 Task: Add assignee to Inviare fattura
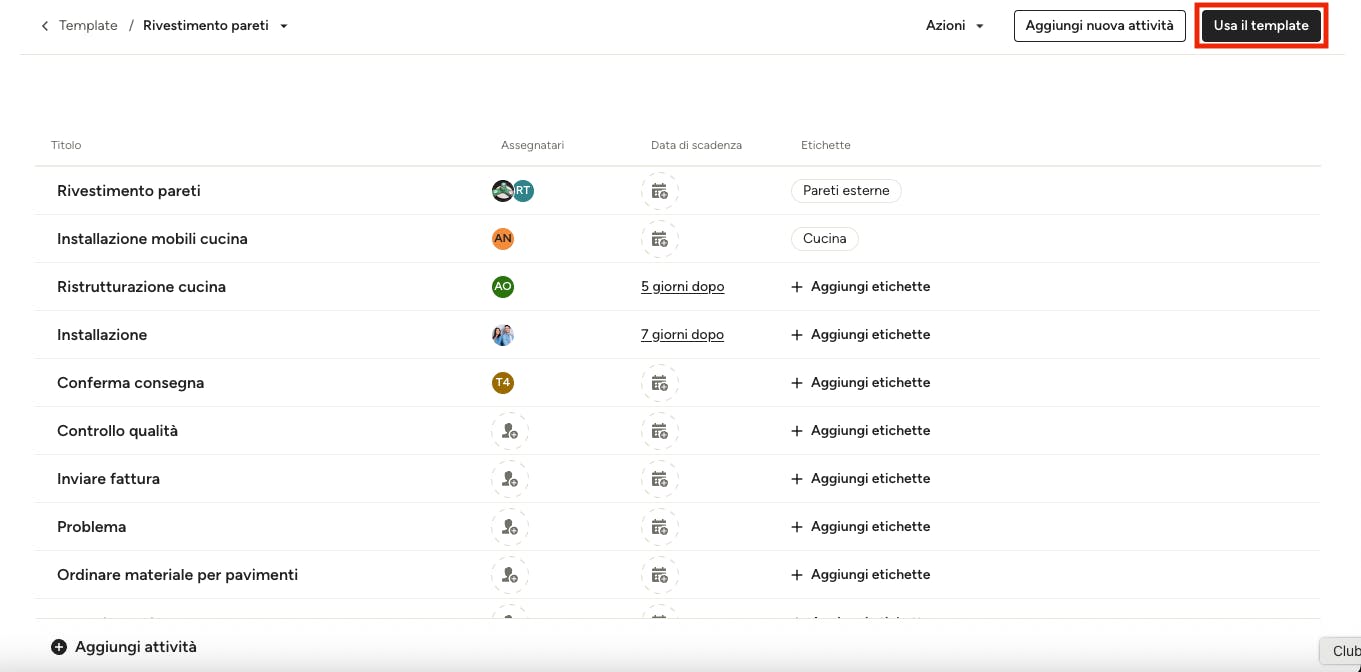point(510,479)
